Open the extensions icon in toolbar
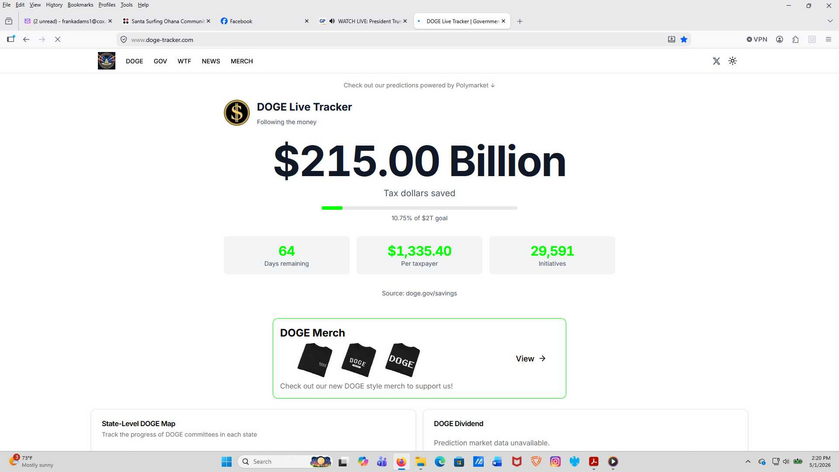This screenshot has width=839, height=472. tap(796, 40)
